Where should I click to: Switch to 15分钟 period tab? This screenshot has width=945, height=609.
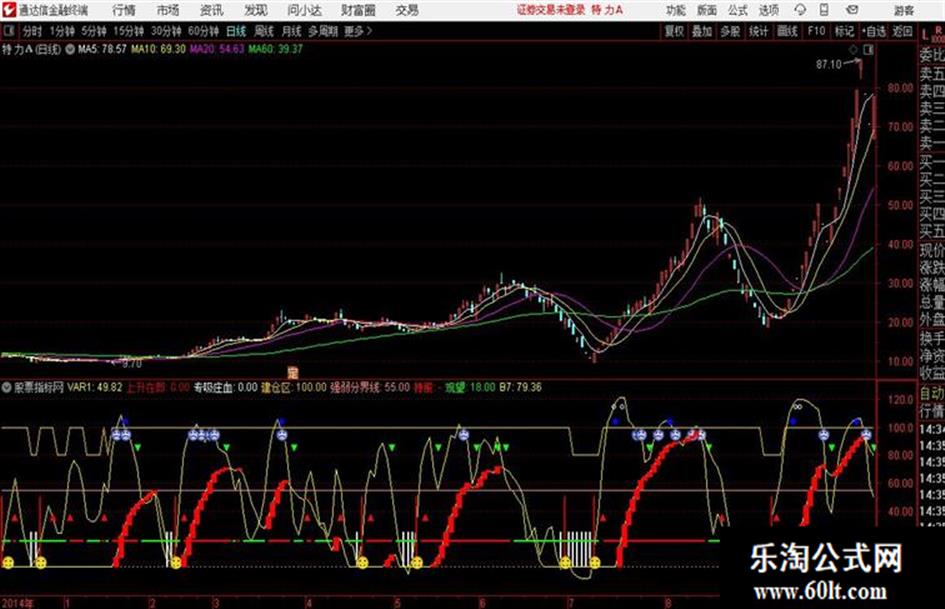coord(128,31)
